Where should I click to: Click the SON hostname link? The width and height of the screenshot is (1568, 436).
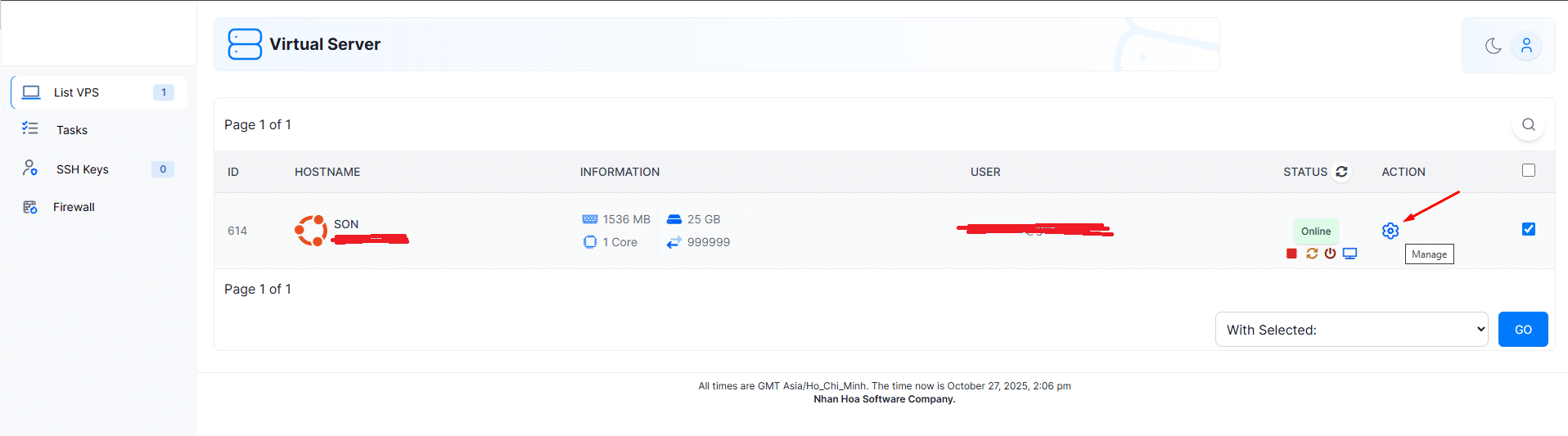pyautogui.click(x=346, y=224)
